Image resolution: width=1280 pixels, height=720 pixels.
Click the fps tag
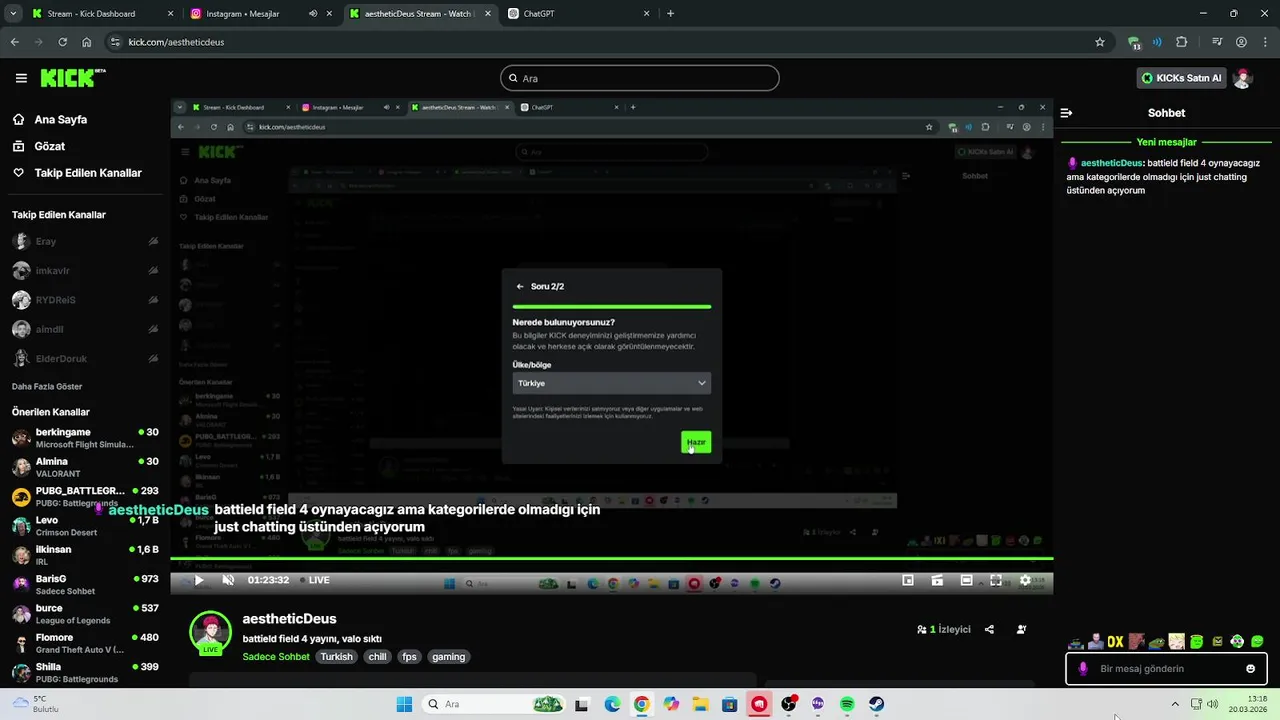click(409, 657)
